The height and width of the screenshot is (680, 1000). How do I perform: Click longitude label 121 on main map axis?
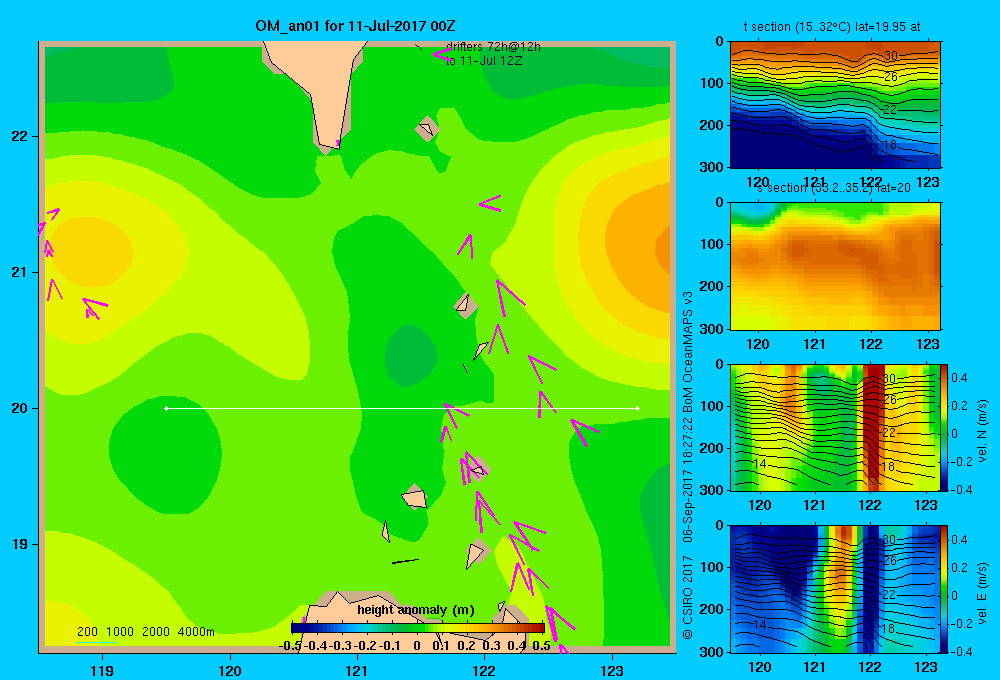pos(357,670)
